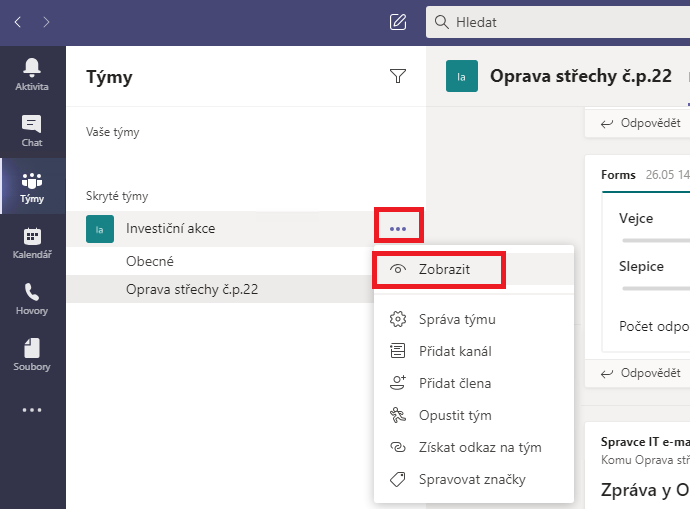Open the Aktivita bell icon
This screenshot has width=690, height=509.
click(x=32, y=74)
